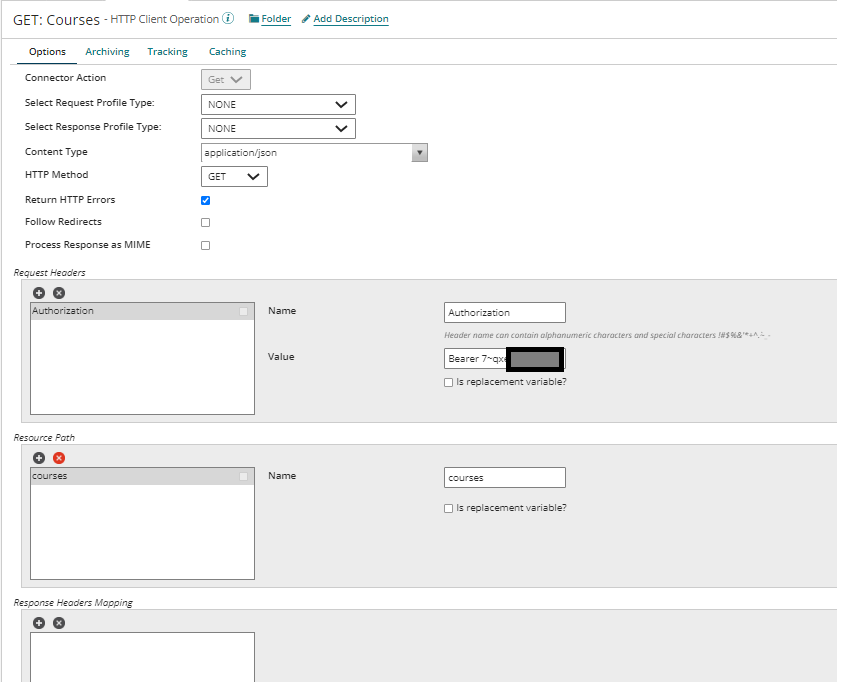The height and width of the screenshot is (682, 861).
Task: Delete the selected Request Header
Action: coord(58,292)
